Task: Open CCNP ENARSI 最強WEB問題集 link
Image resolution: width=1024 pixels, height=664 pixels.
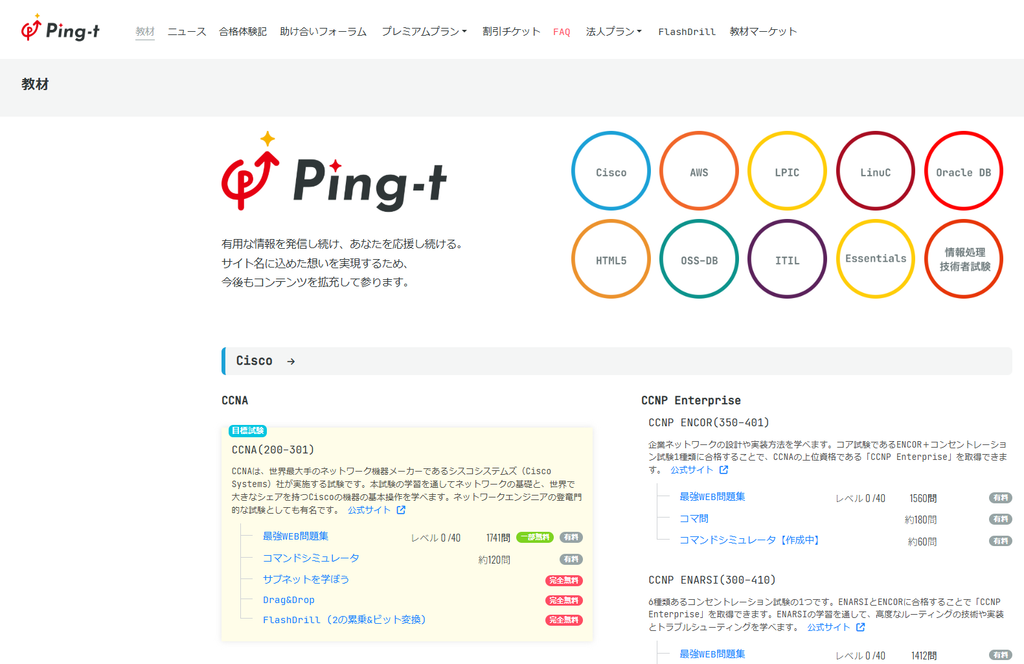Action: 712,654
